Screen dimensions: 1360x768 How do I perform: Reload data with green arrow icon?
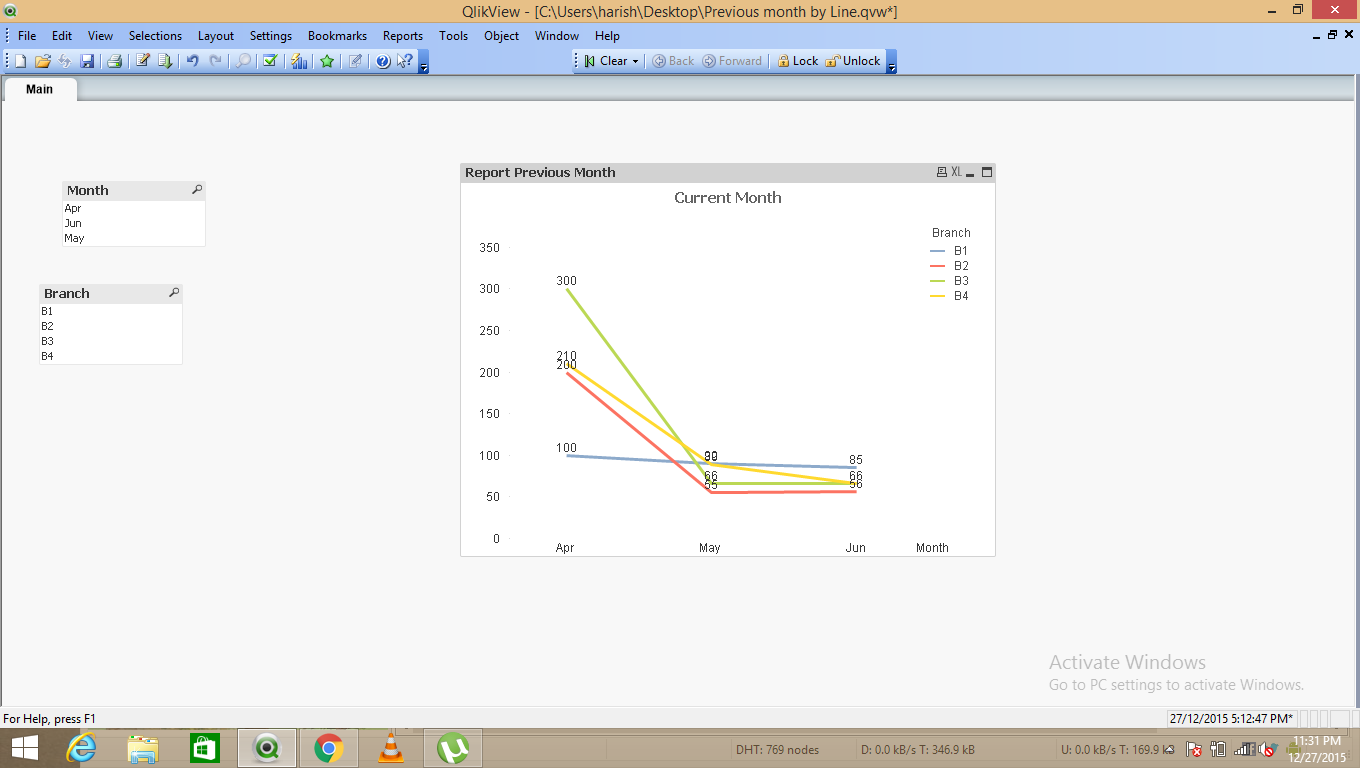click(164, 61)
